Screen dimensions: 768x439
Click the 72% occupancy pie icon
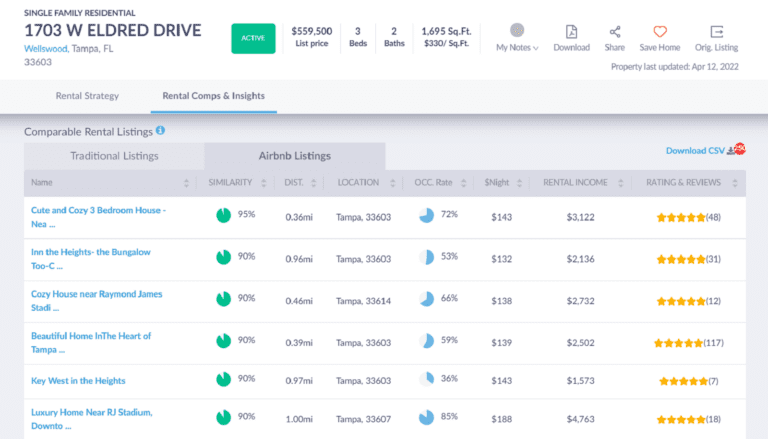[x=426, y=215]
